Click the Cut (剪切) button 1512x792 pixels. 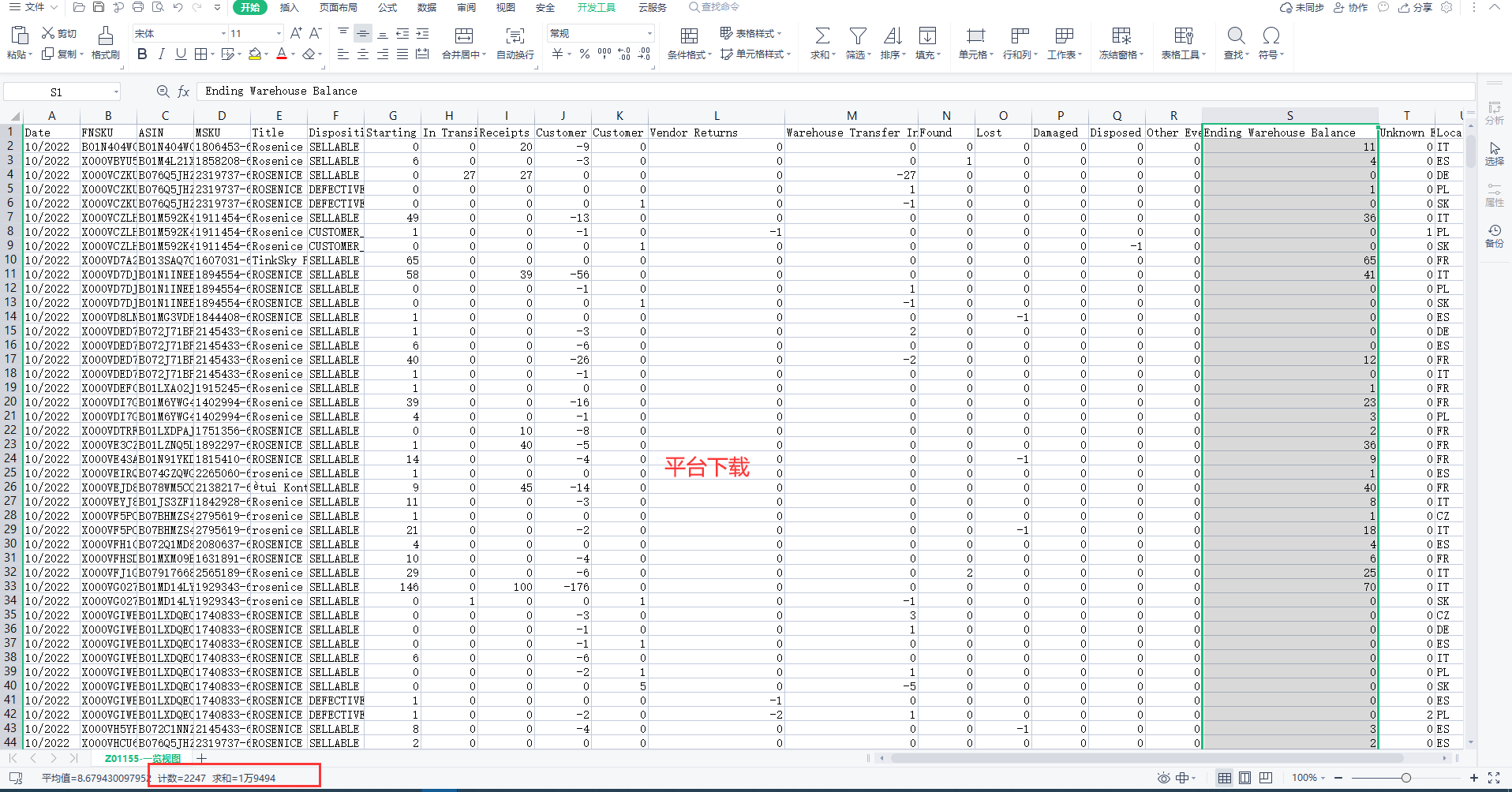[59, 33]
